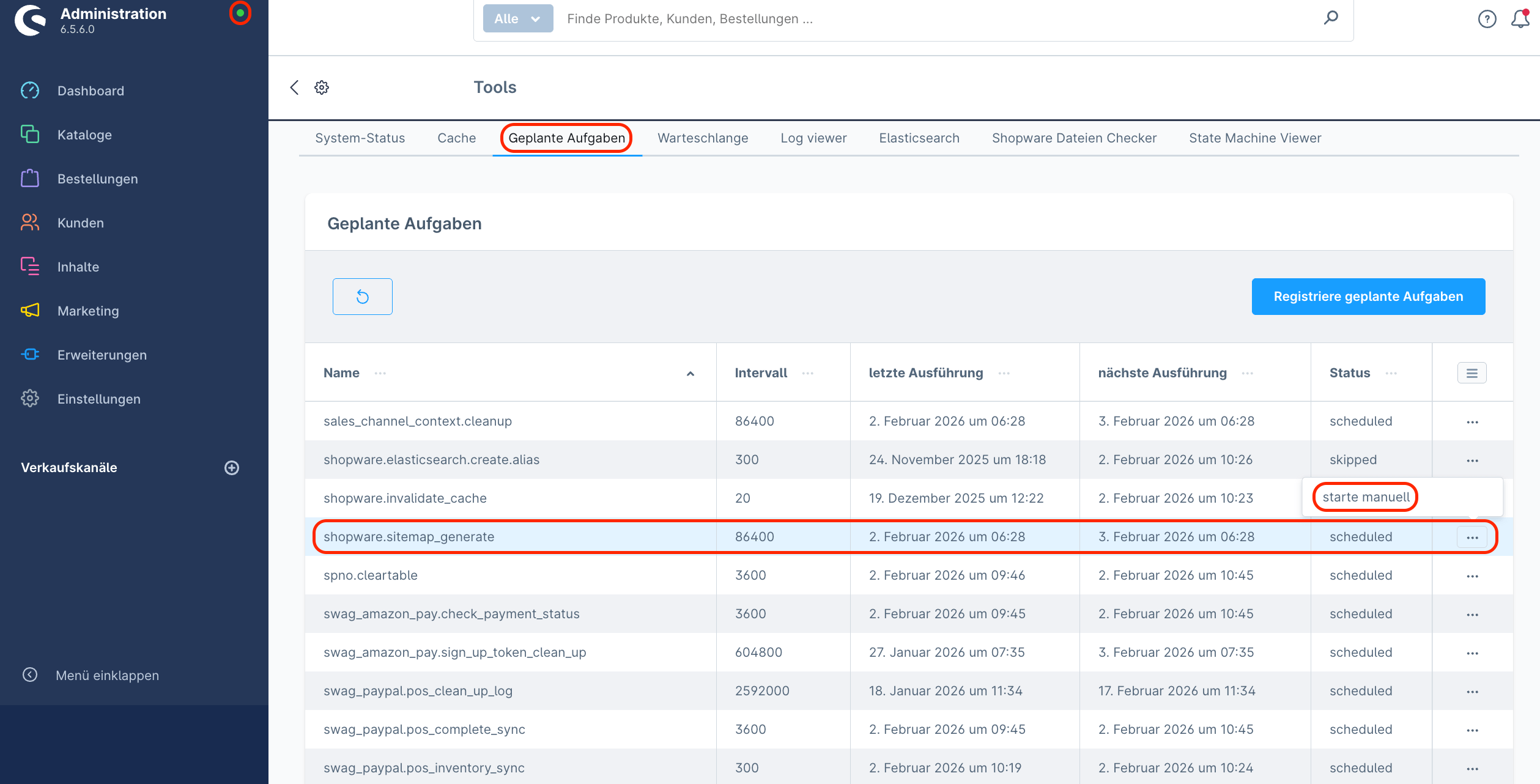Open the Kataloge section icon
Screen dimensions: 1540x784
[30, 134]
